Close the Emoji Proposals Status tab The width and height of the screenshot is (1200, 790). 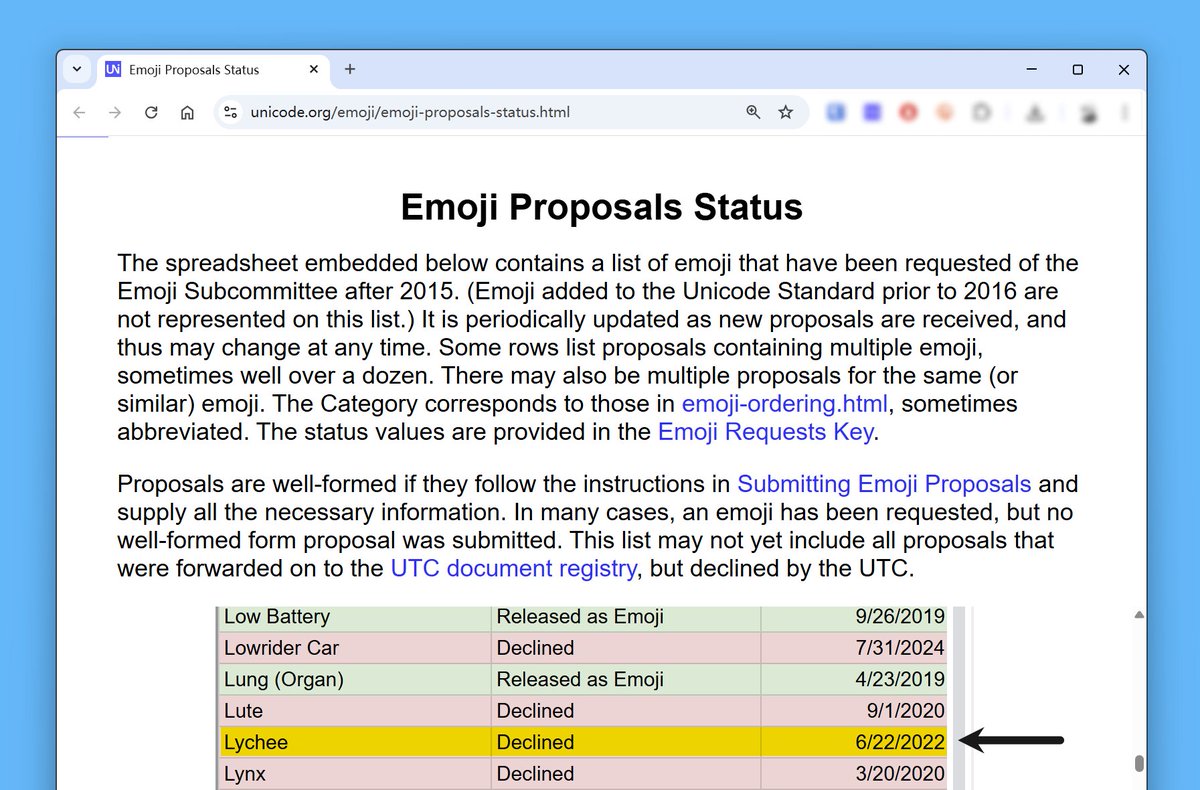point(314,70)
